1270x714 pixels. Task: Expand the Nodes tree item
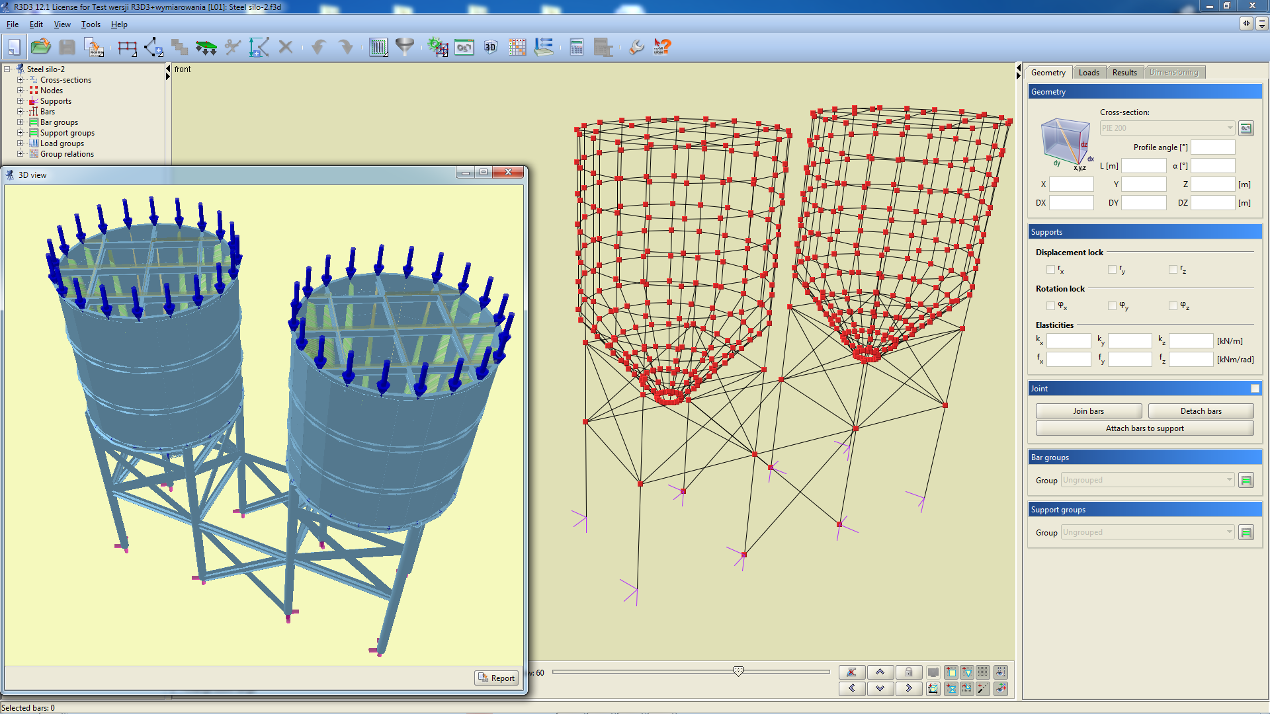pyautogui.click(x=20, y=90)
